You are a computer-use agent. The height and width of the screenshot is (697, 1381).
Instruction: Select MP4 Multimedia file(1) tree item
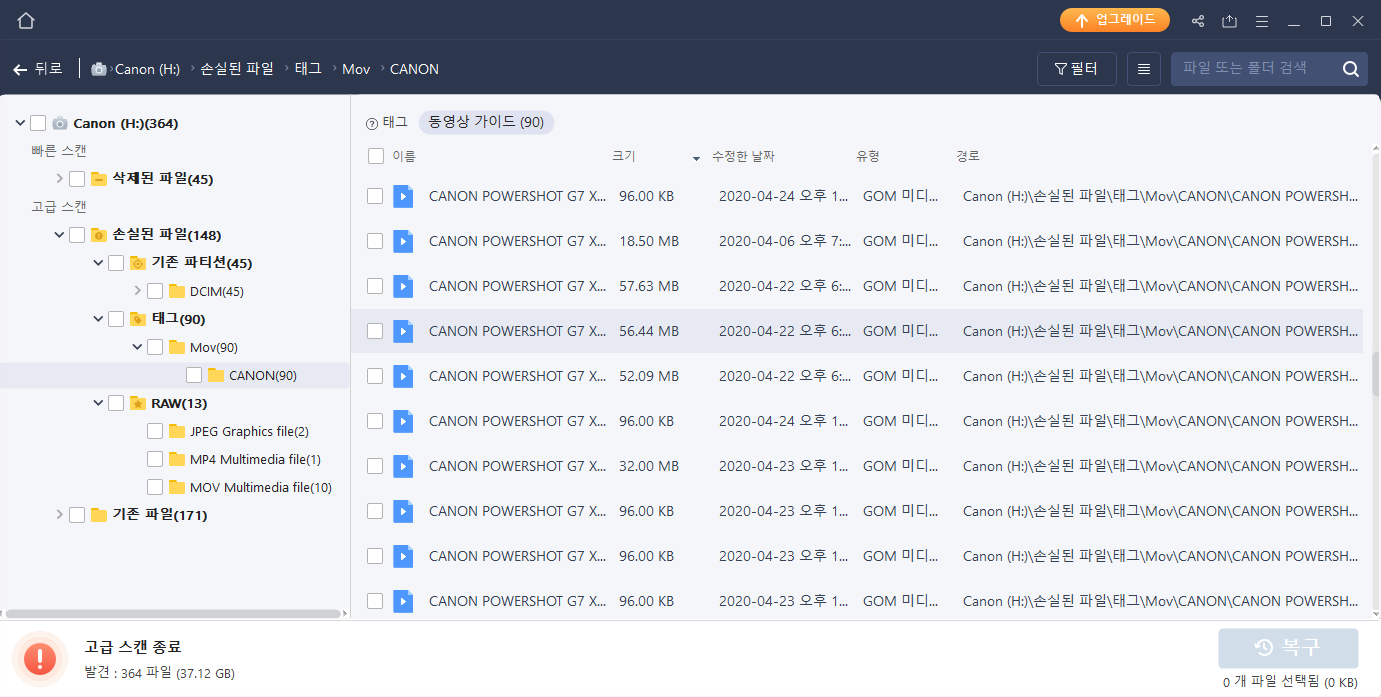(255, 459)
